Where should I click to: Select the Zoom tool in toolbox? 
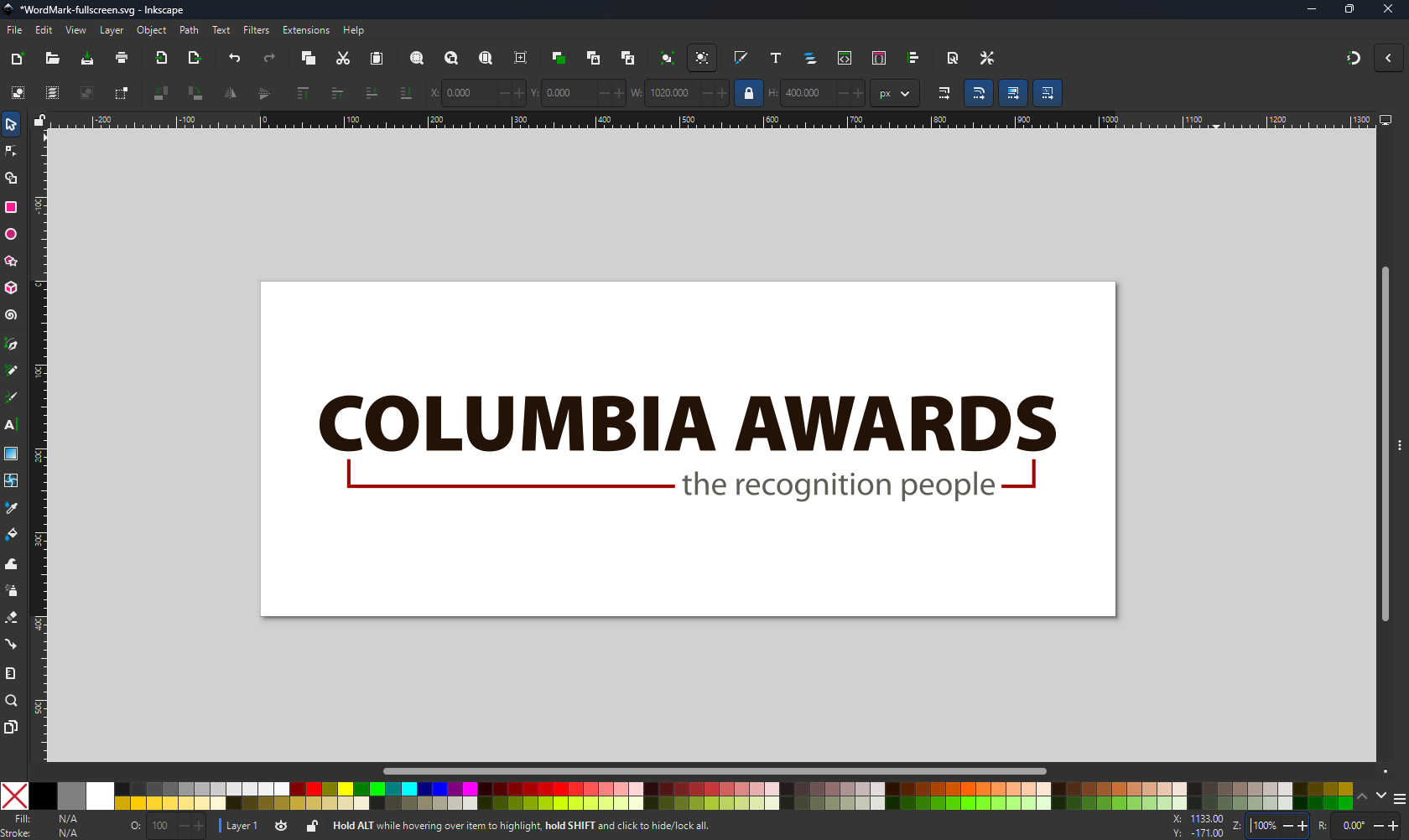(x=11, y=701)
